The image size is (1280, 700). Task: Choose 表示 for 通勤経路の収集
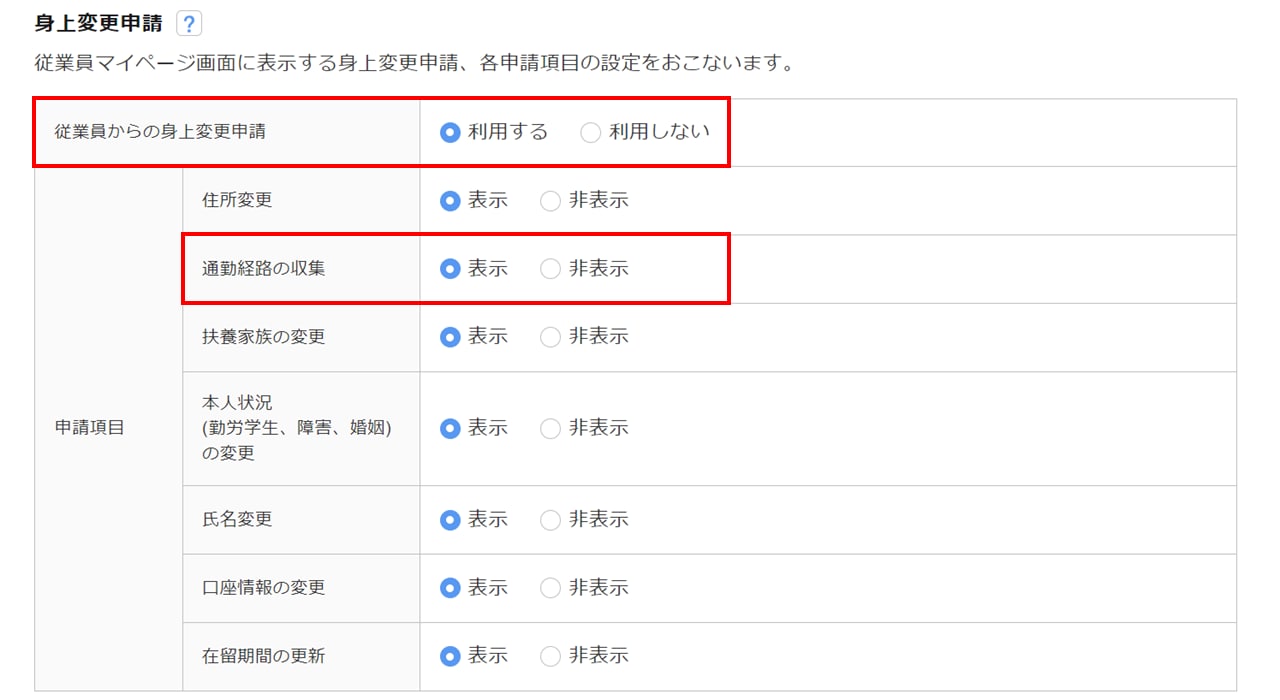coord(451,269)
